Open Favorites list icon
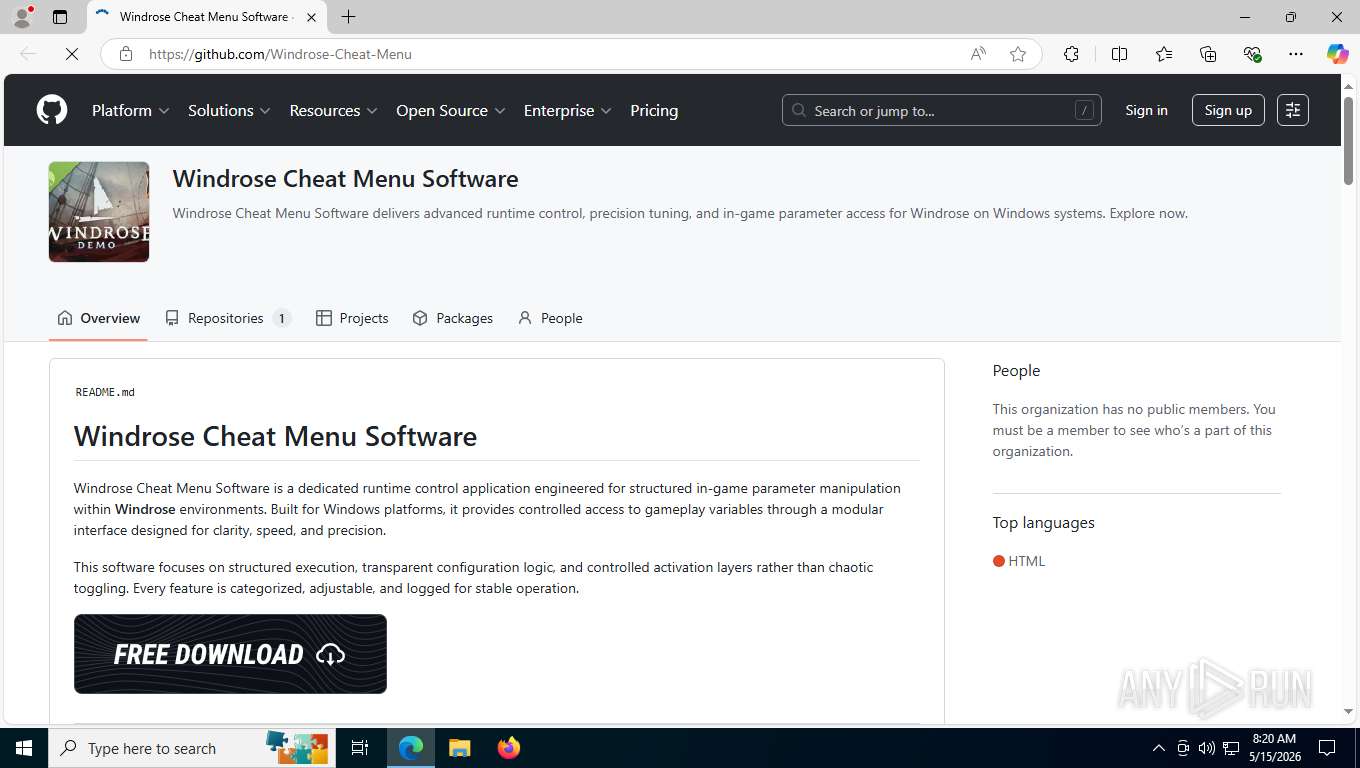1360x768 pixels. (x=1164, y=54)
